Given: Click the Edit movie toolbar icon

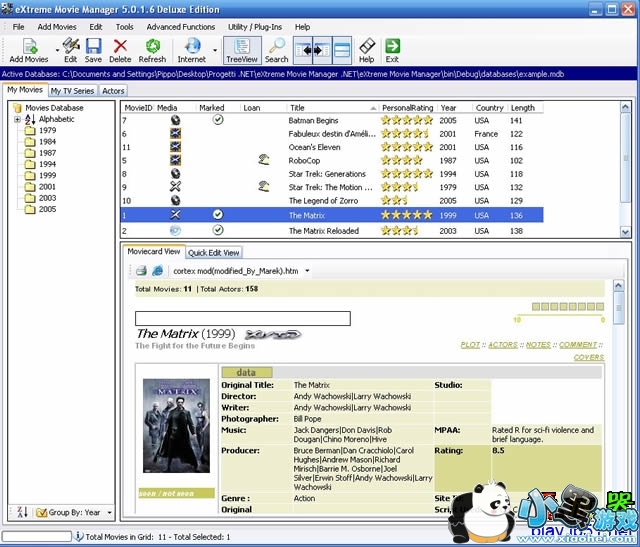Looking at the screenshot, I should coord(70,46).
